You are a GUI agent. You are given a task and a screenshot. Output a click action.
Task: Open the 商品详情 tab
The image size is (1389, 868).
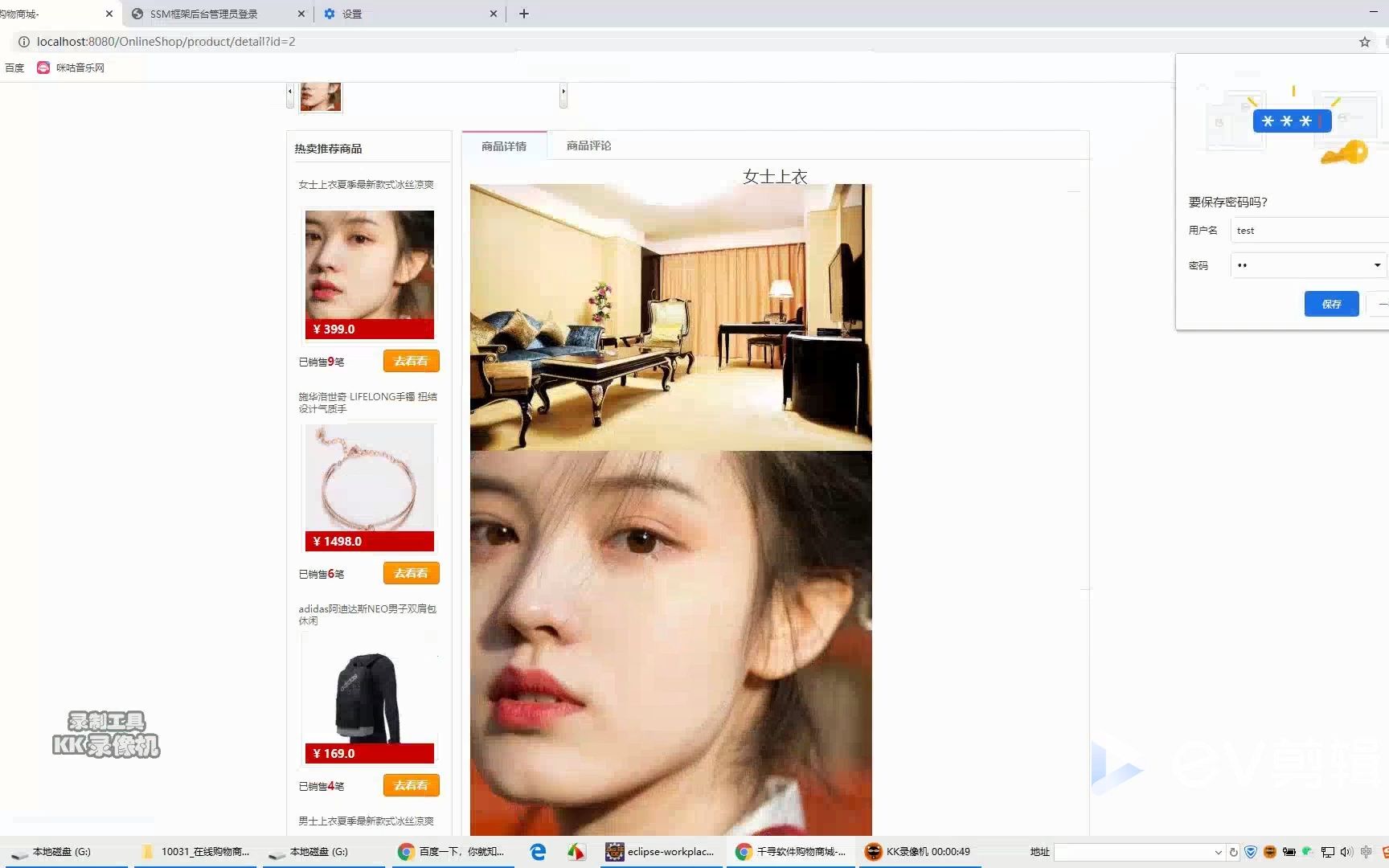coord(504,146)
